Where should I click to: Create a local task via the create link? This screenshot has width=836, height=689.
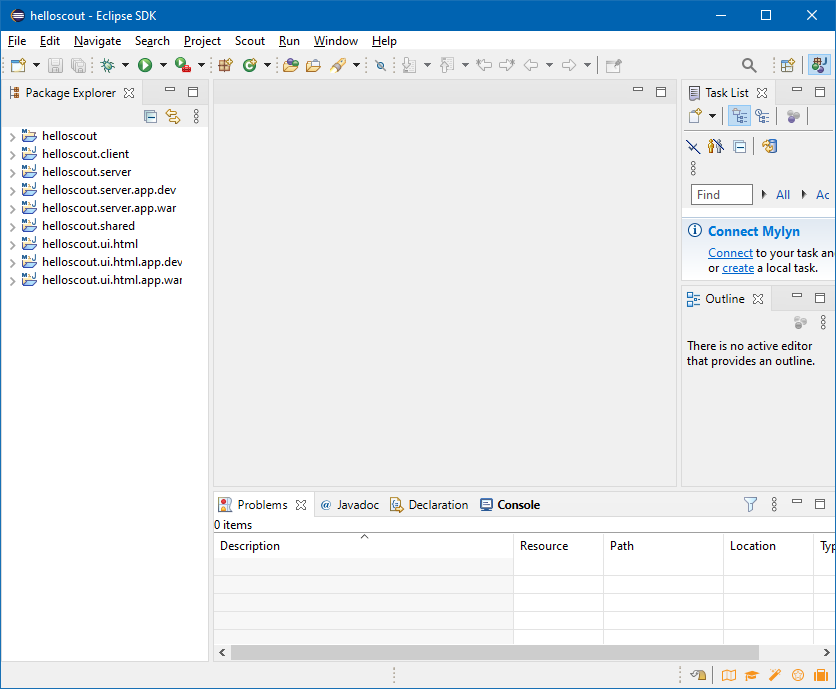737,268
